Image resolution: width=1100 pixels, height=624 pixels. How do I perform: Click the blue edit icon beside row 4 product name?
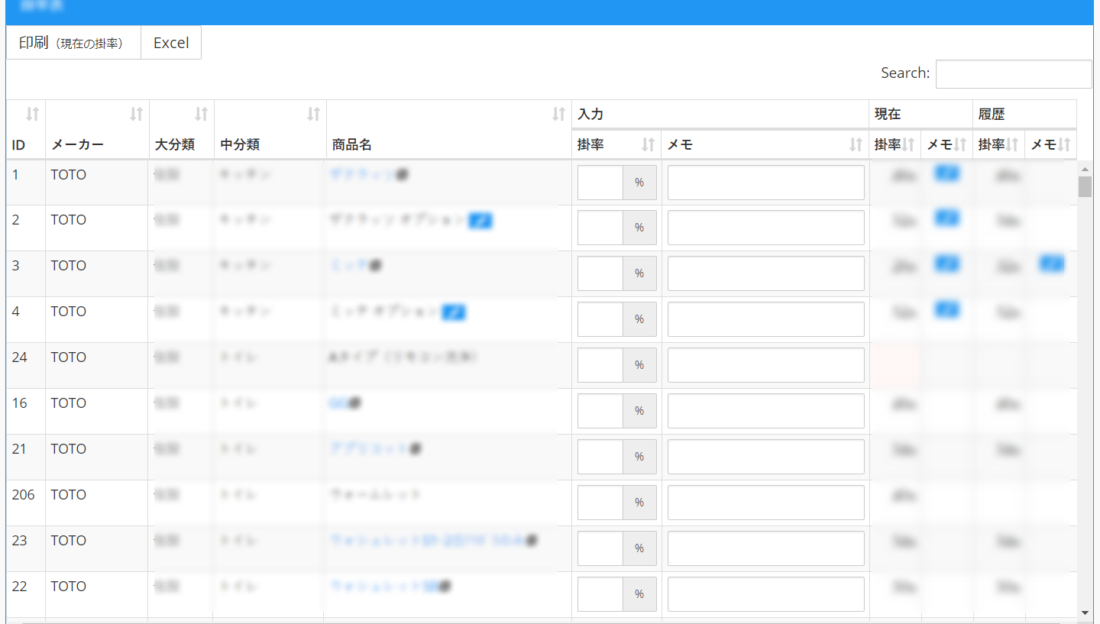pos(454,312)
